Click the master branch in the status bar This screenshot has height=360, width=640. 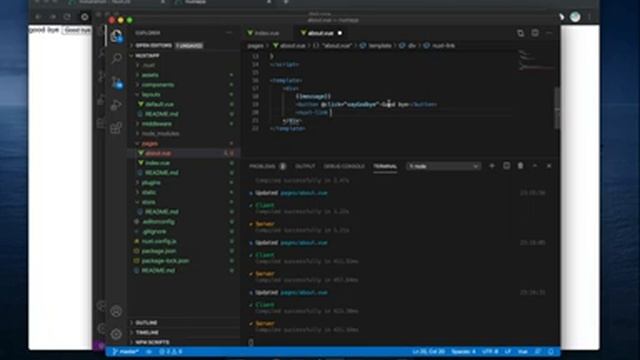click(x=126, y=351)
